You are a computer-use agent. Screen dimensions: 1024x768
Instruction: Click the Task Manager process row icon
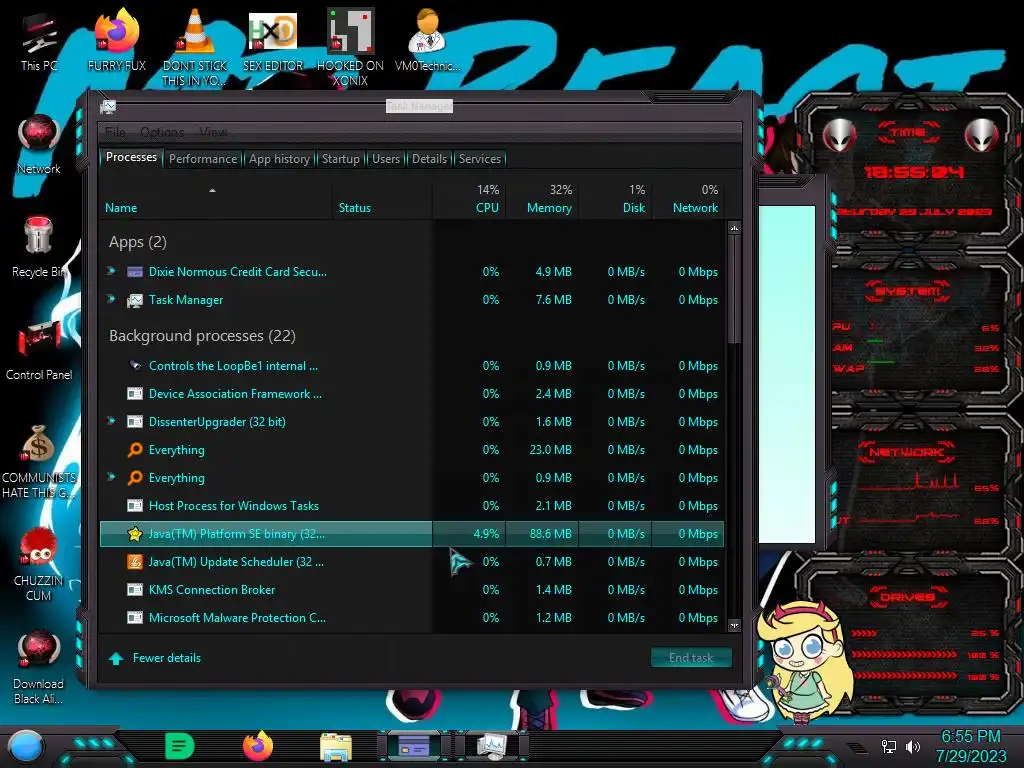pyautogui.click(x=135, y=300)
